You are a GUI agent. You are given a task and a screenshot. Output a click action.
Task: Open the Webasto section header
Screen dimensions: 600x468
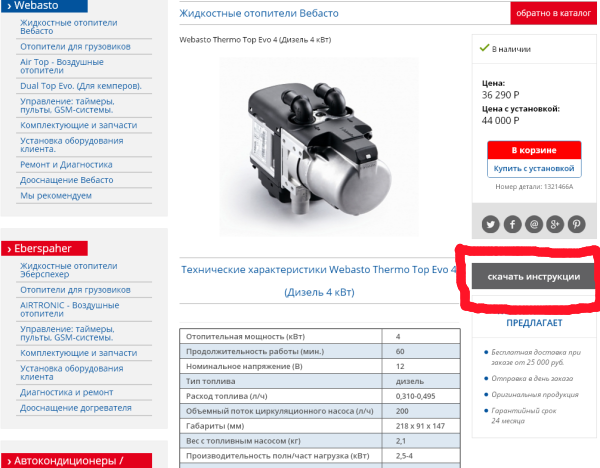point(44,6)
